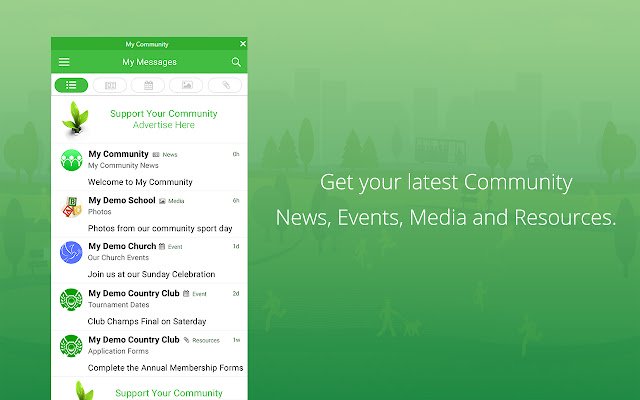Click the My Community group avatar
The image size is (640, 400).
pyautogui.click(x=71, y=160)
